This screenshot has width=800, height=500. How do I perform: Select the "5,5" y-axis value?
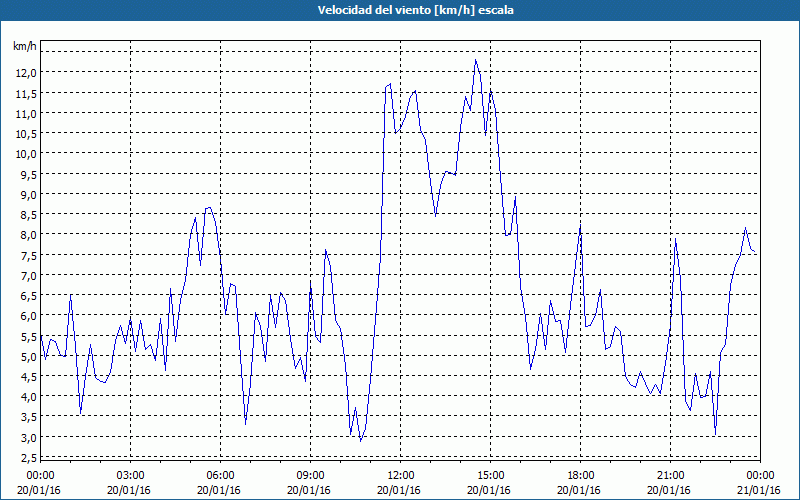(x=28, y=336)
